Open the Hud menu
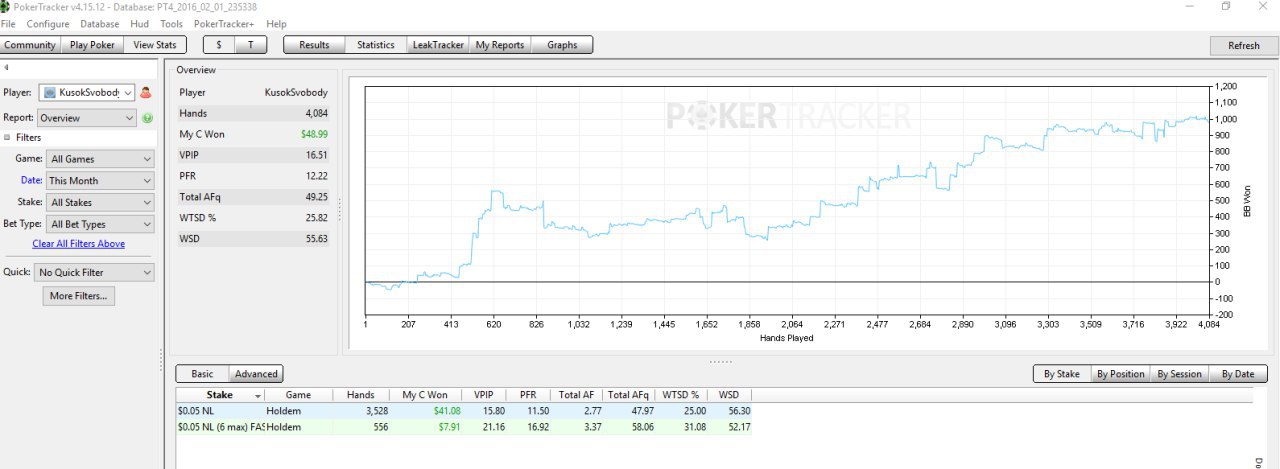1280x469 pixels. pyautogui.click(x=140, y=24)
